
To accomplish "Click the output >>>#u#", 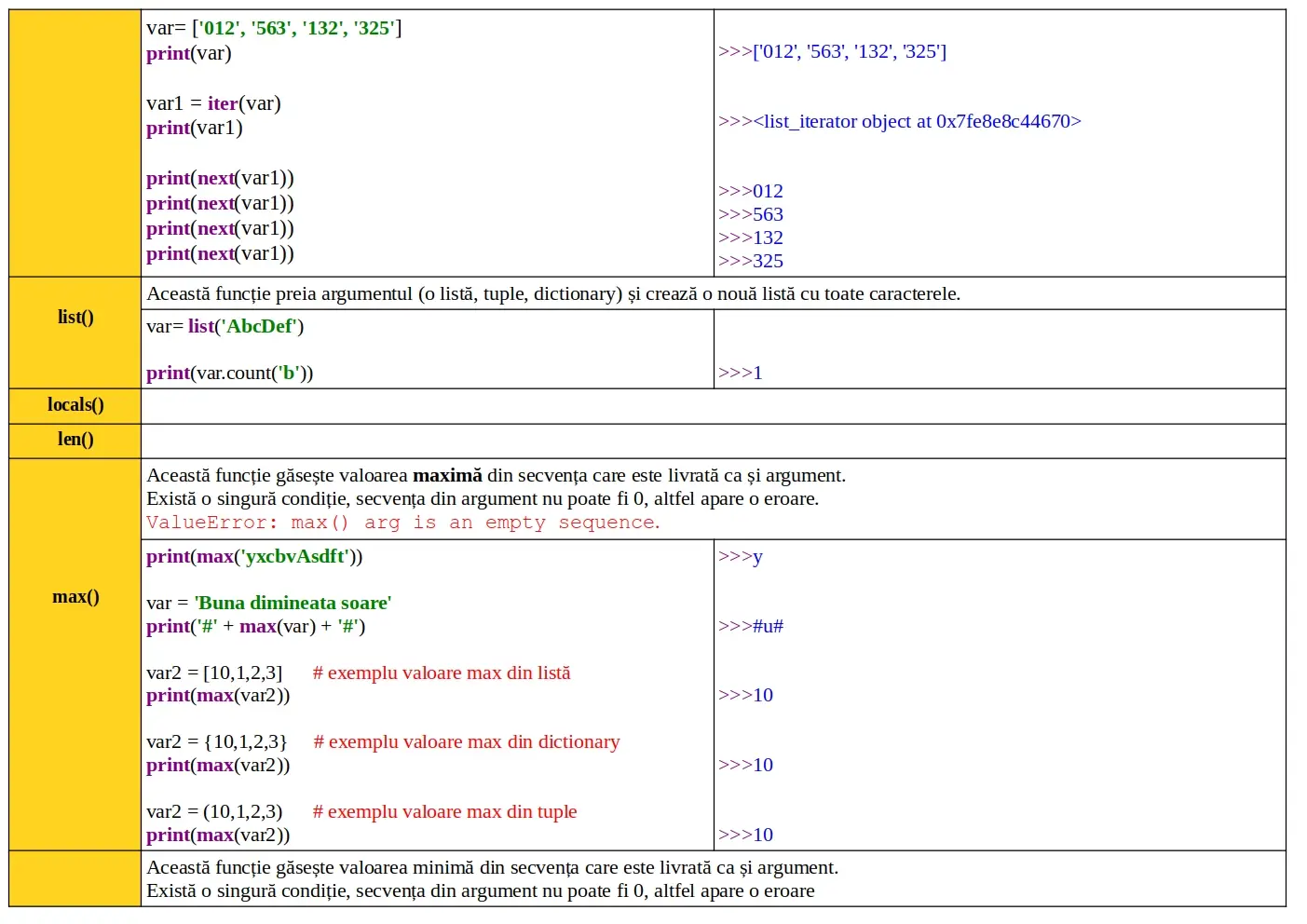I will pyautogui.click(x=750, y=626).
